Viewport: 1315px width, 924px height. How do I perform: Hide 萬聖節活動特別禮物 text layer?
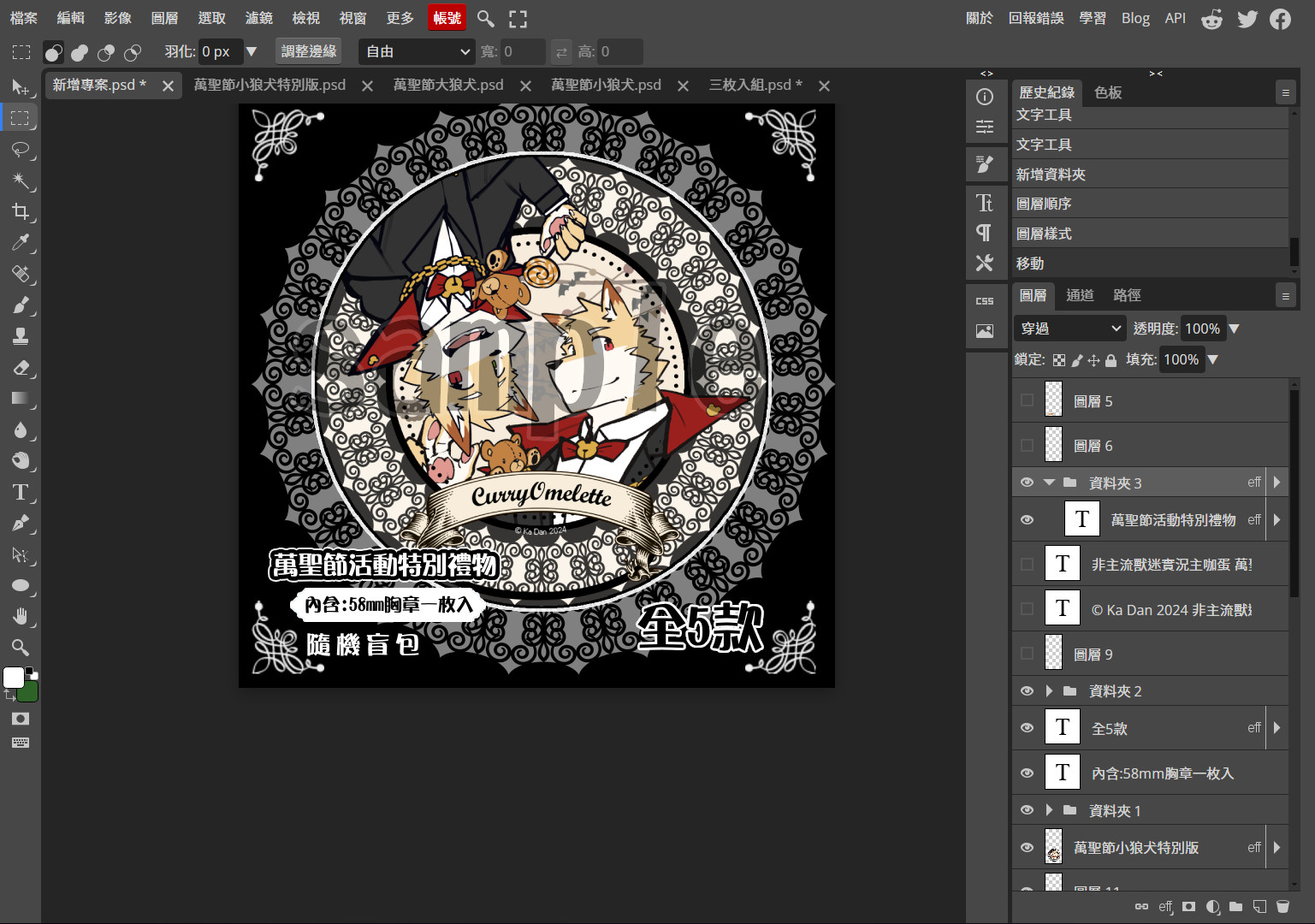point(1028,519)
